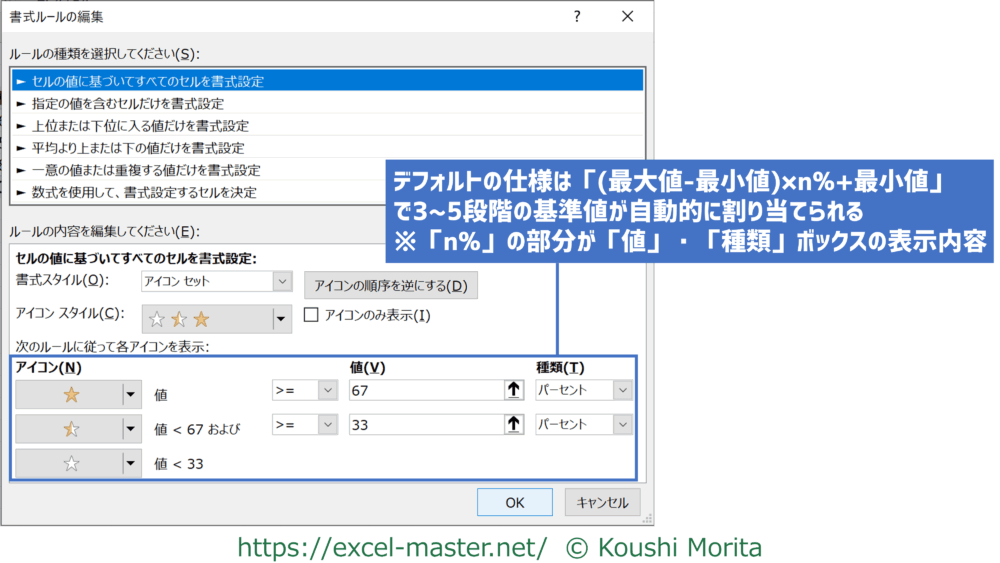Click the OK button
Image resolution: width=1000 pixels, height=563 pixels.
(514, 502)
